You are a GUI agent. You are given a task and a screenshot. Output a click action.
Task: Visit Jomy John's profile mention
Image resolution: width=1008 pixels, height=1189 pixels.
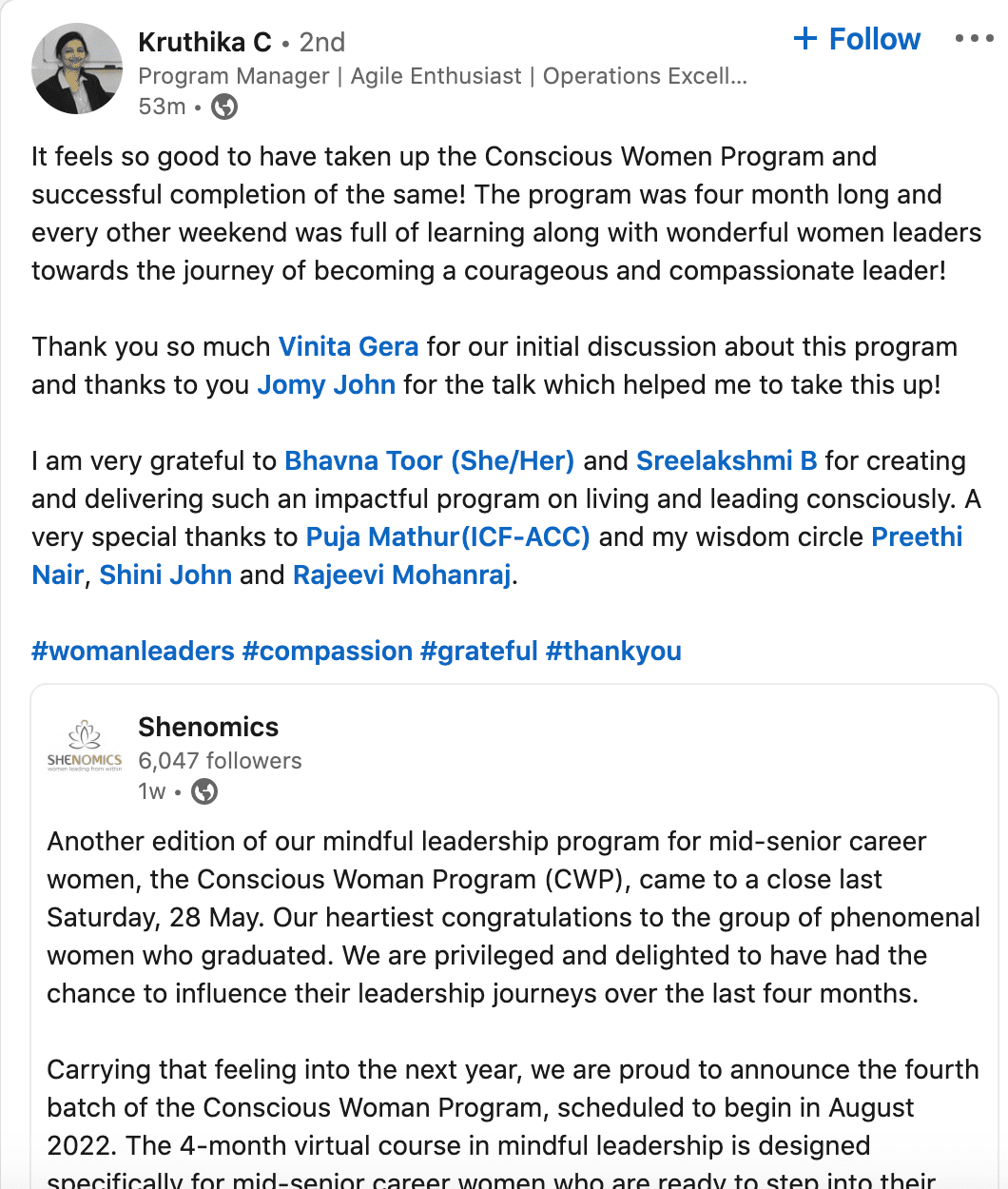coord(326,384)
